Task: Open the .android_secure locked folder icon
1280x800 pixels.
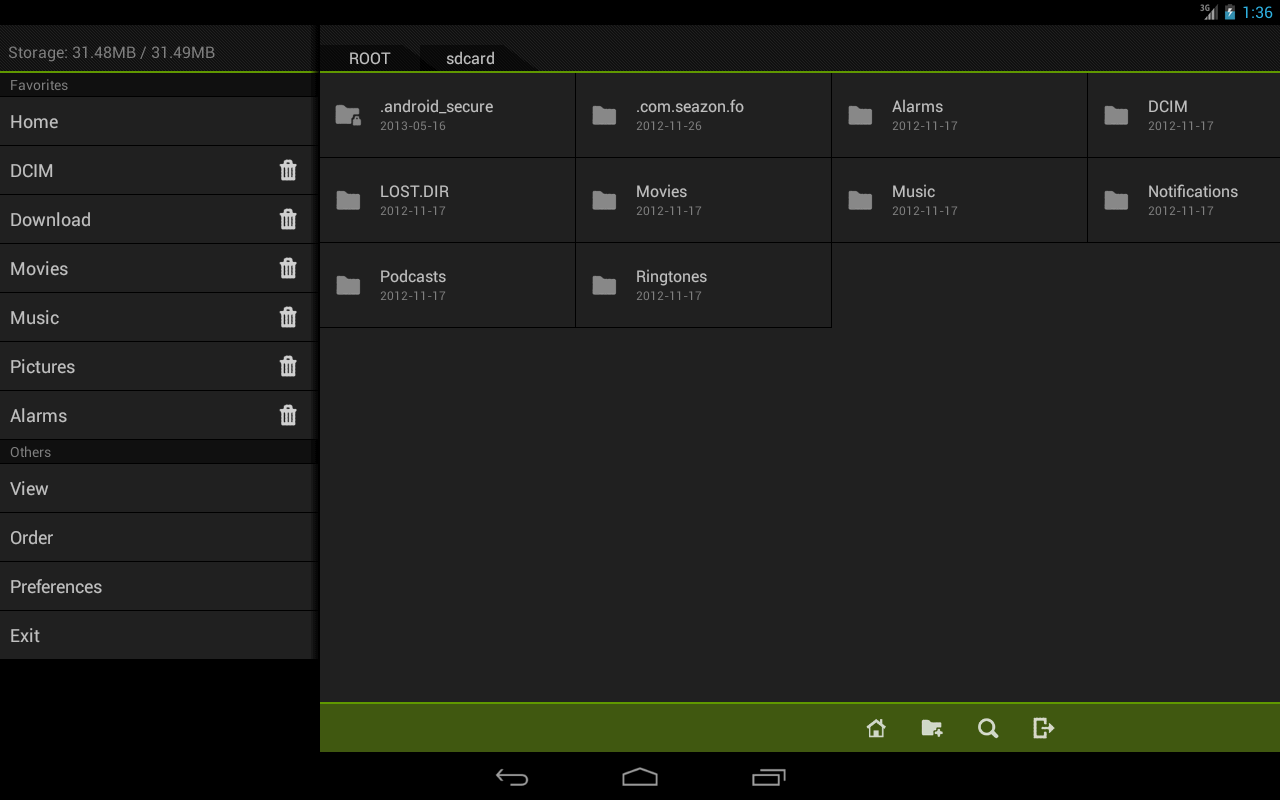Action: coord(348,115)
